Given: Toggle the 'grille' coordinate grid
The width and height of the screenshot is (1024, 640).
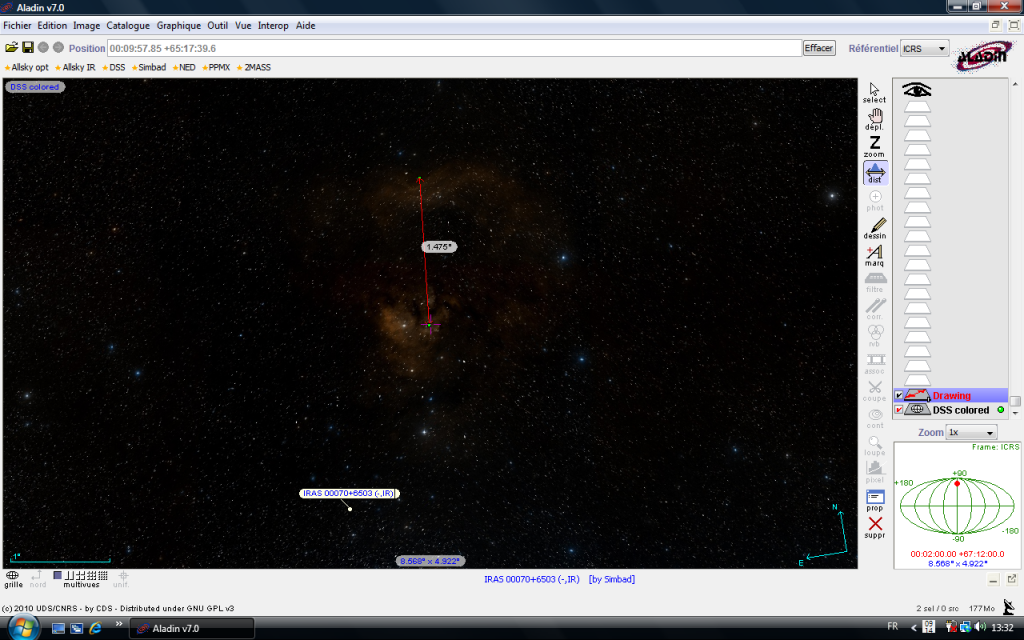Looking at the screenshot, I should [x=13, y=579].
